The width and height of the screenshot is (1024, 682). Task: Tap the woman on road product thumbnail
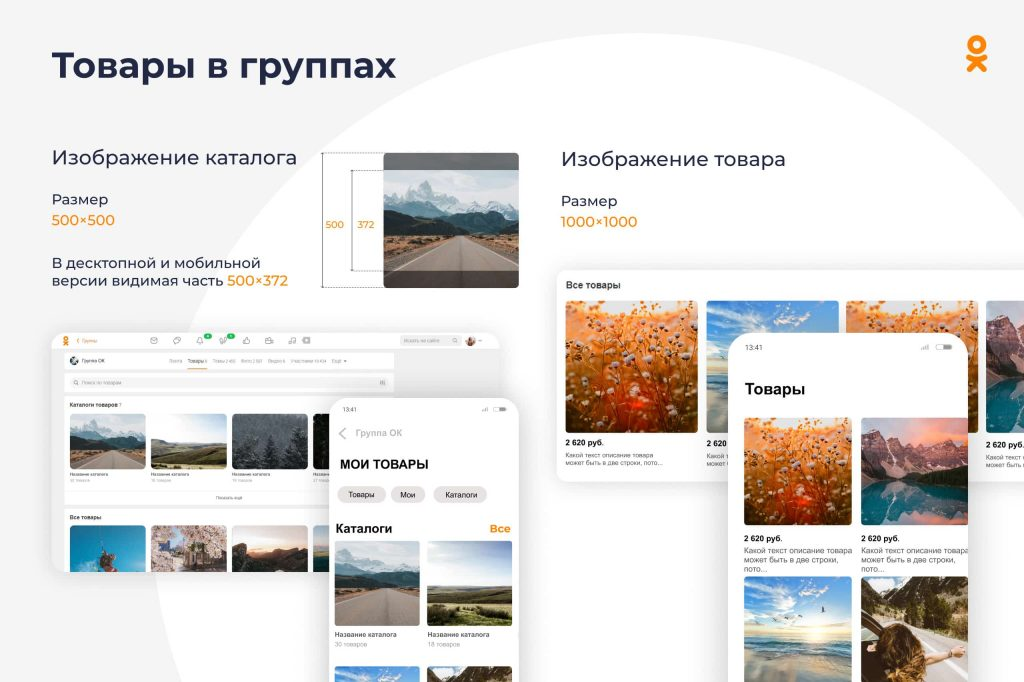point(914,629)
